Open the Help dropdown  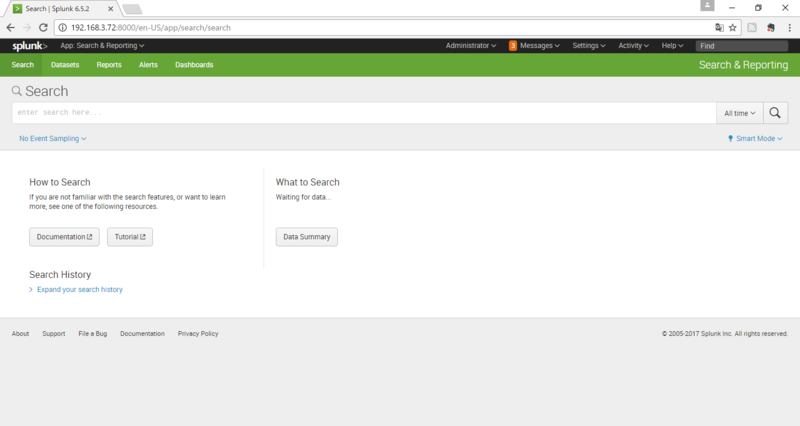coord(672,45)
